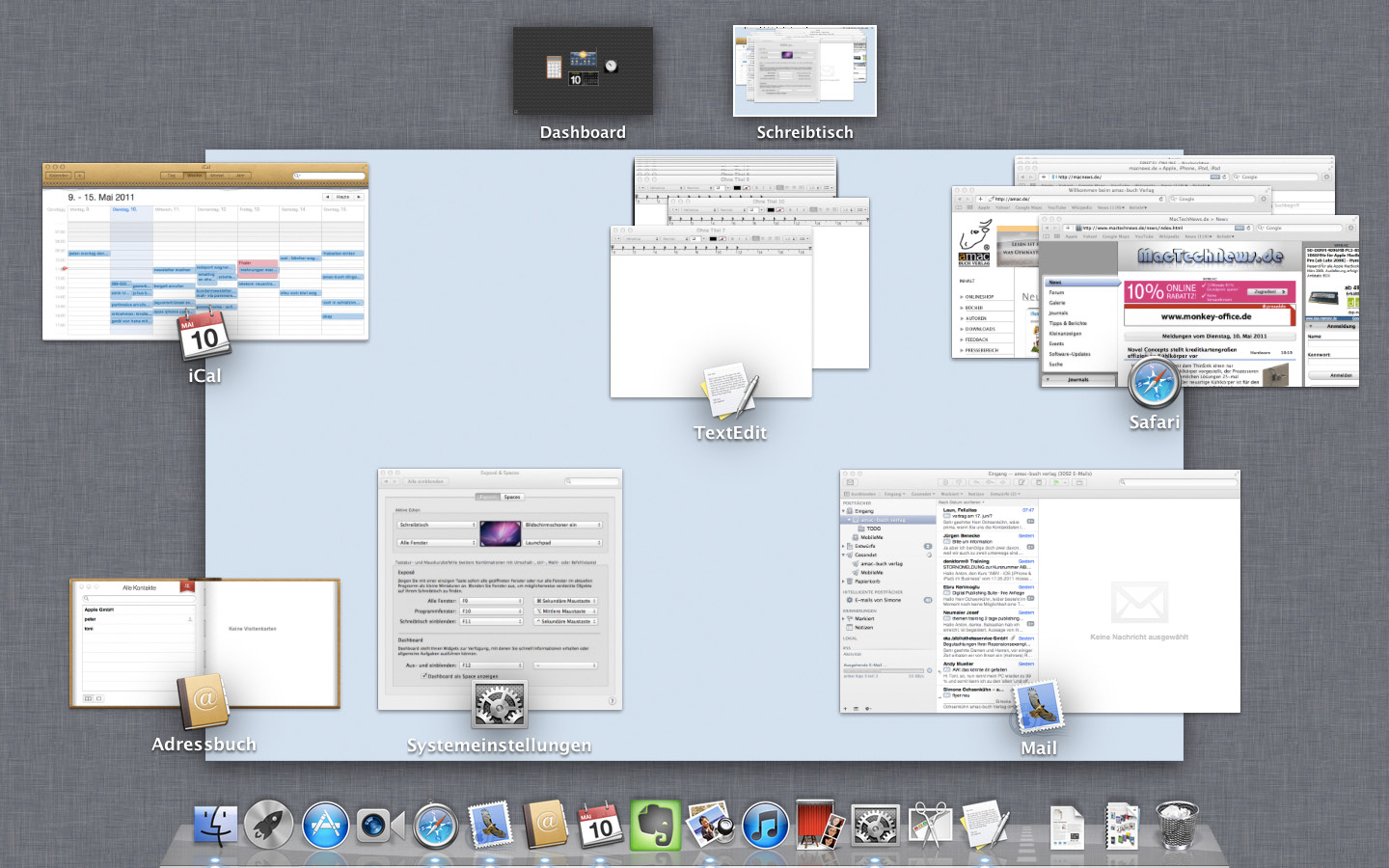Viewport: 1389px width, 868px height.
Task: Open the Trash in the Dock
Action: tap(1176, 827)
